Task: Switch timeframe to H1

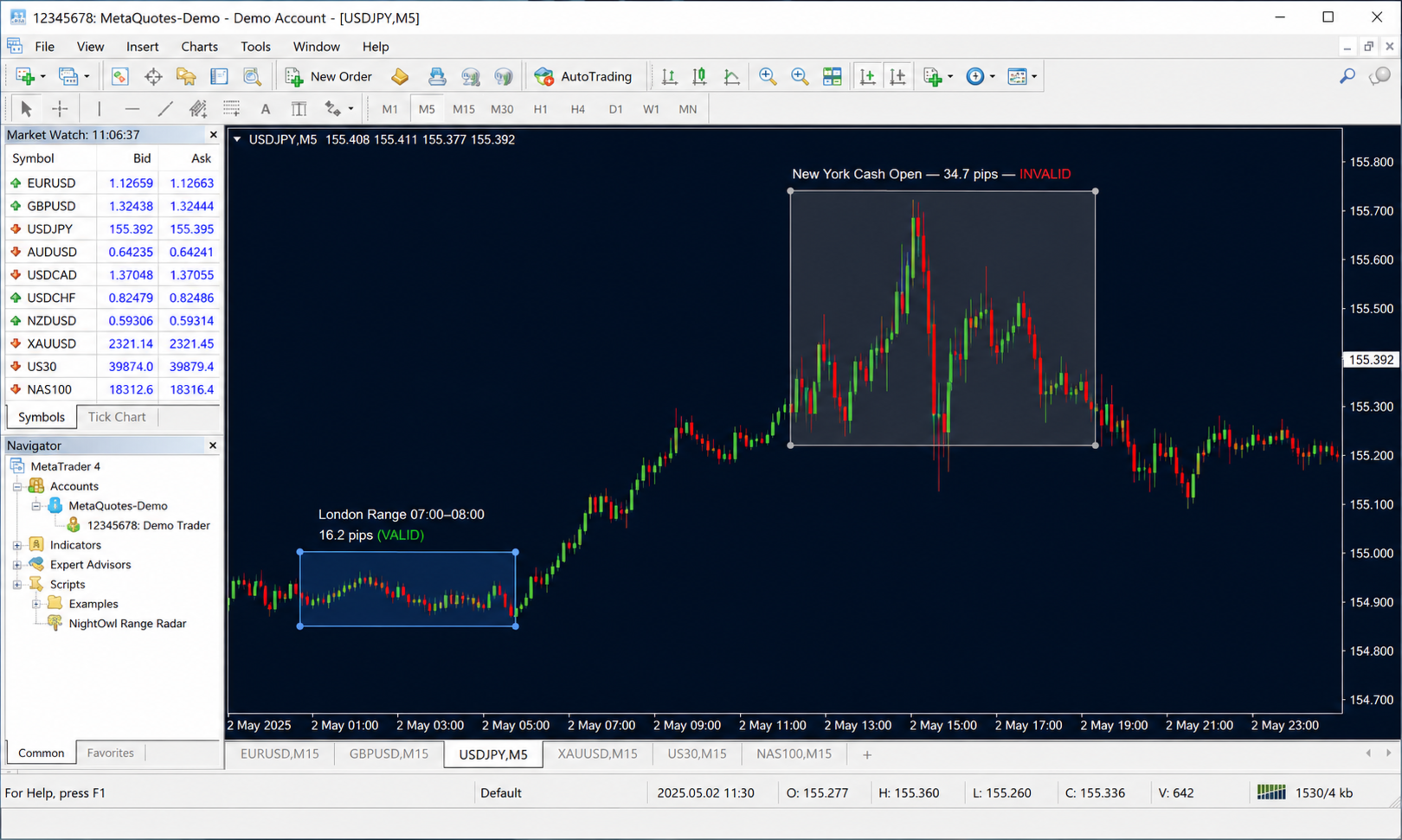Action: pos(540,109)
